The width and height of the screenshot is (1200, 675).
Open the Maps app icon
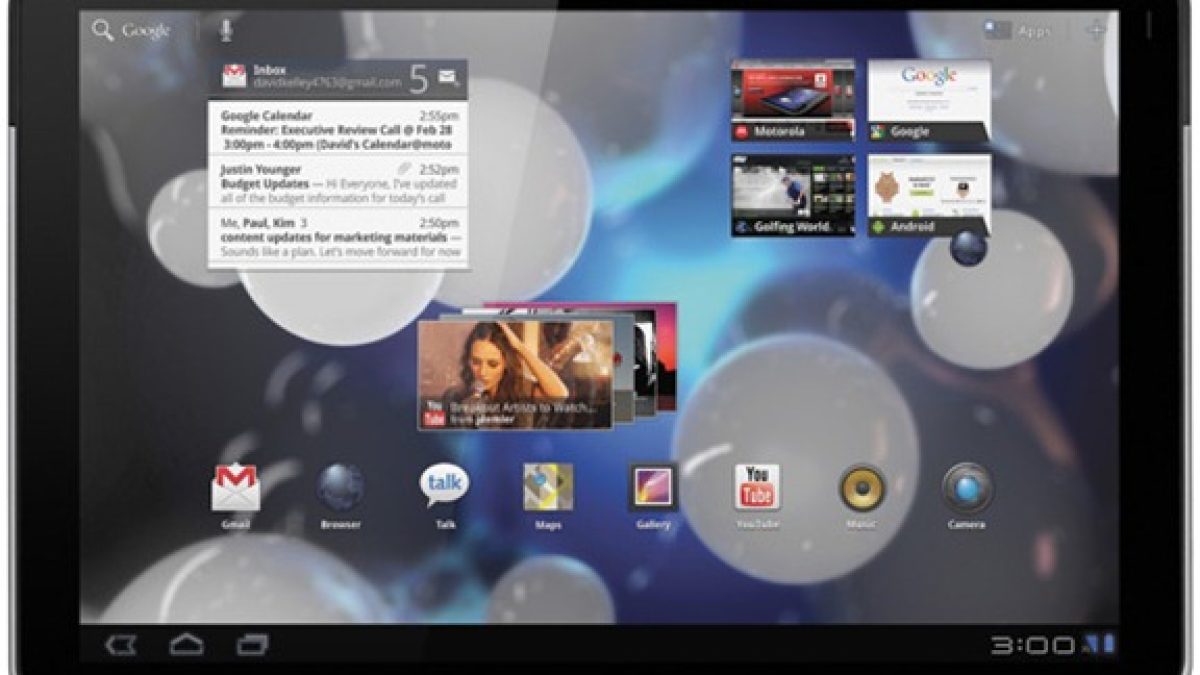click(548, 488)
